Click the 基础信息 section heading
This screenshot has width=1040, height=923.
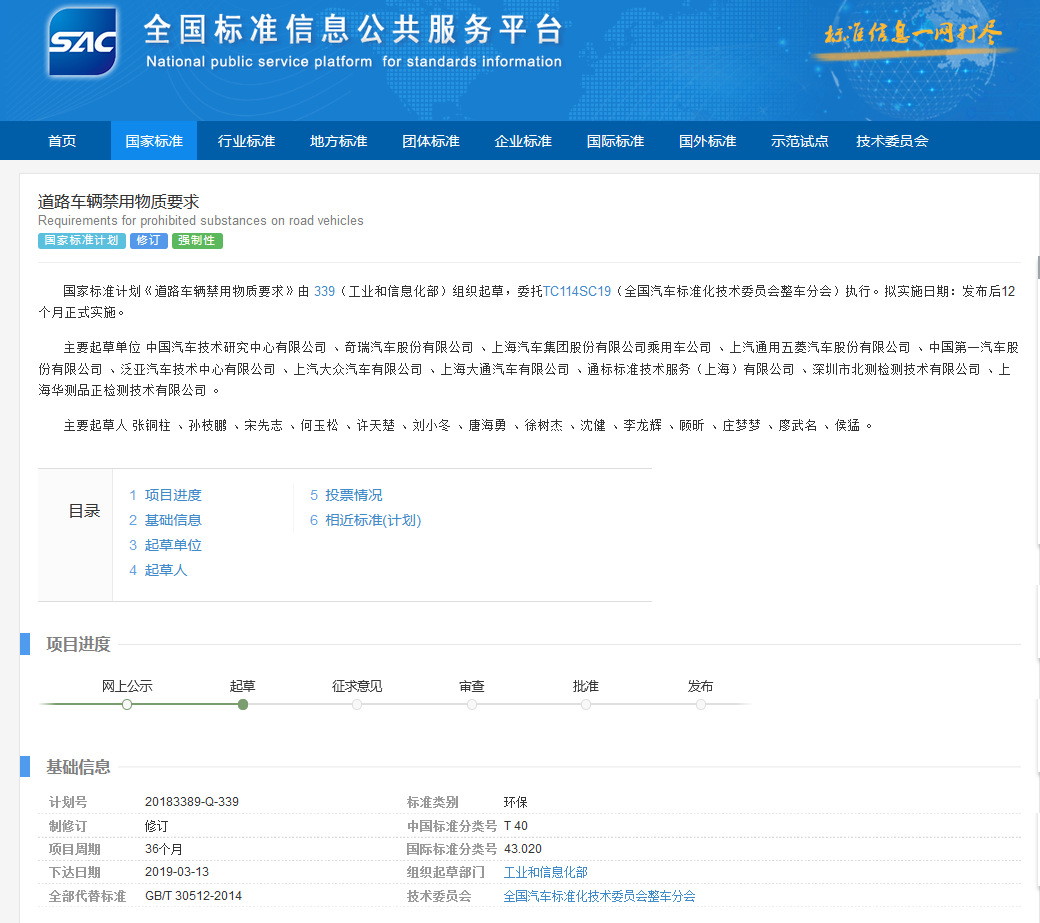pyautogui.click(x=78, y=767)
